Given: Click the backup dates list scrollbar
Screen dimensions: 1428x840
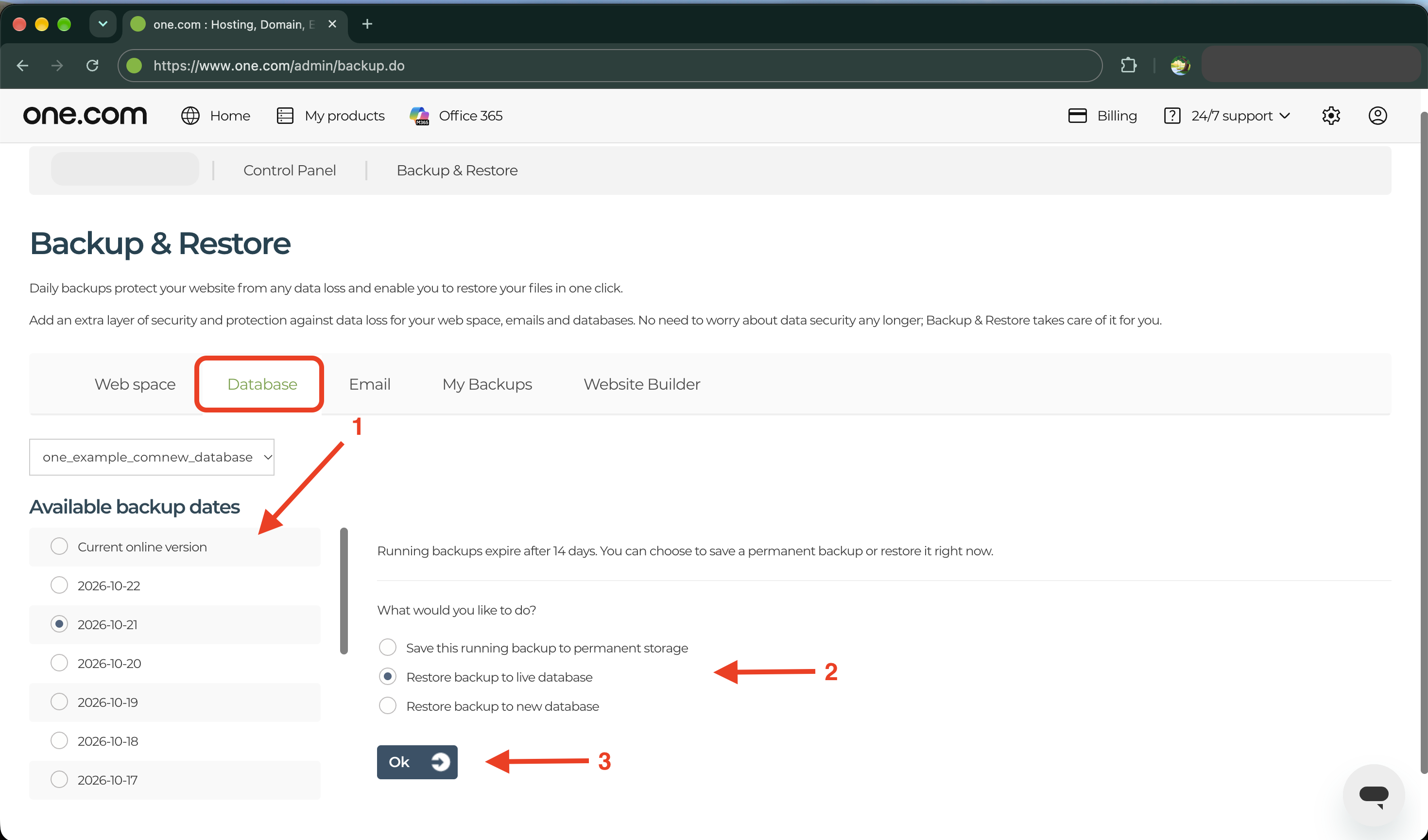Looking at the screenshot, I should [x=344, y=591].
